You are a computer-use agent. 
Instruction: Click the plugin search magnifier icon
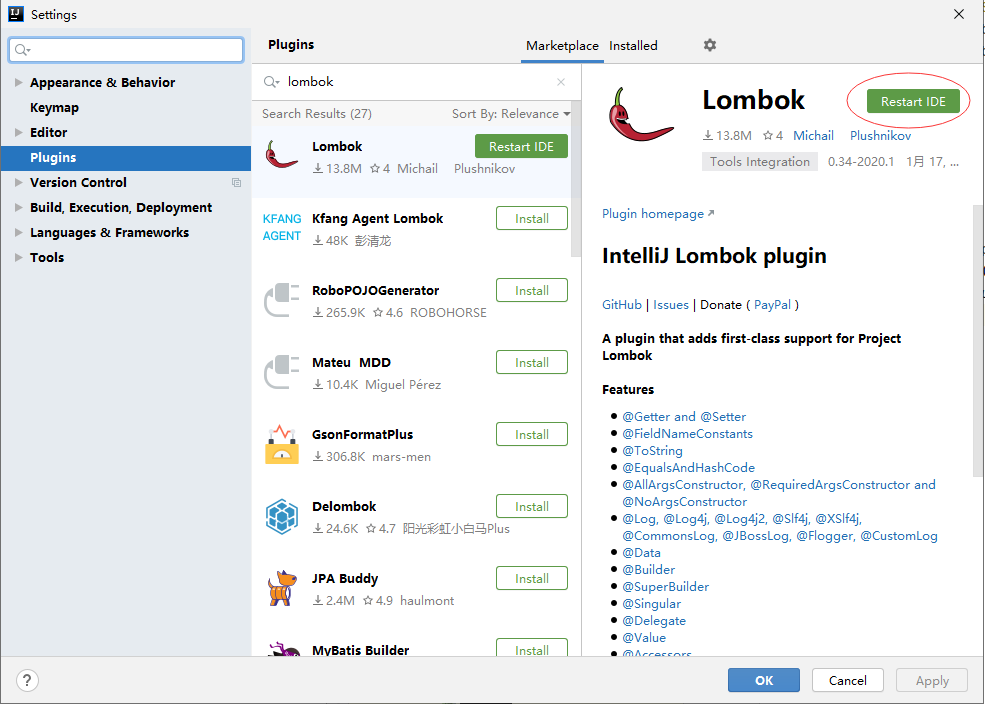(271, 82)
